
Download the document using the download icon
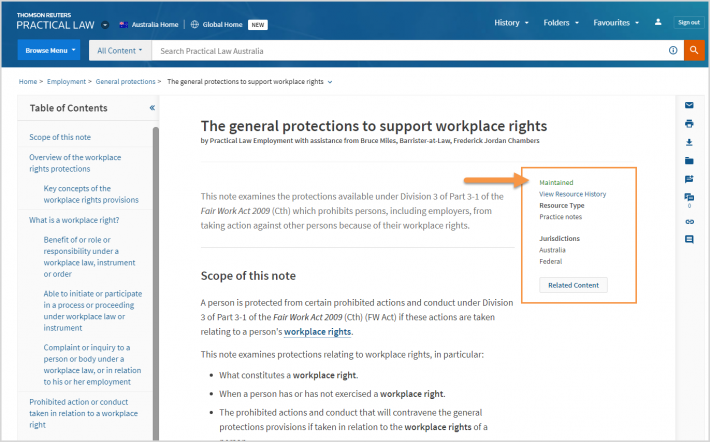click(689, 142)
